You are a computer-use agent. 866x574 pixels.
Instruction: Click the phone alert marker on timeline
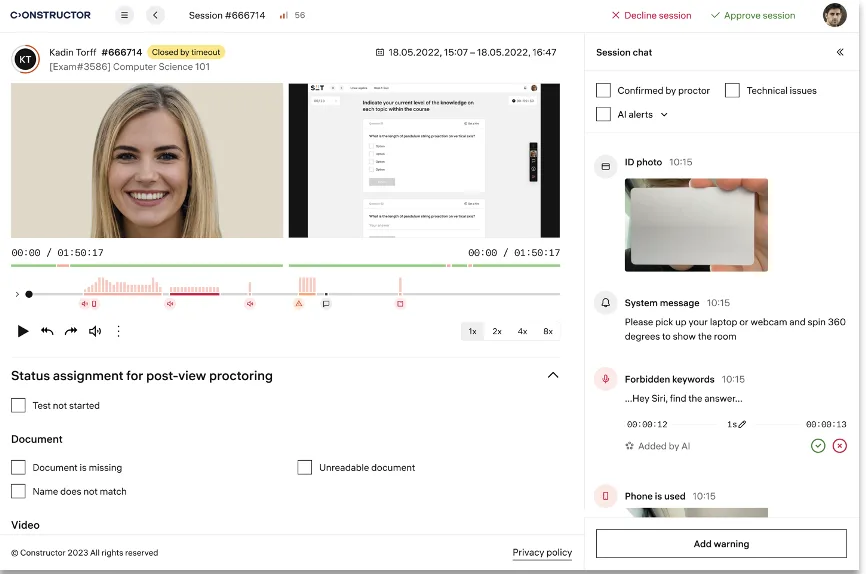coord(94,304)
